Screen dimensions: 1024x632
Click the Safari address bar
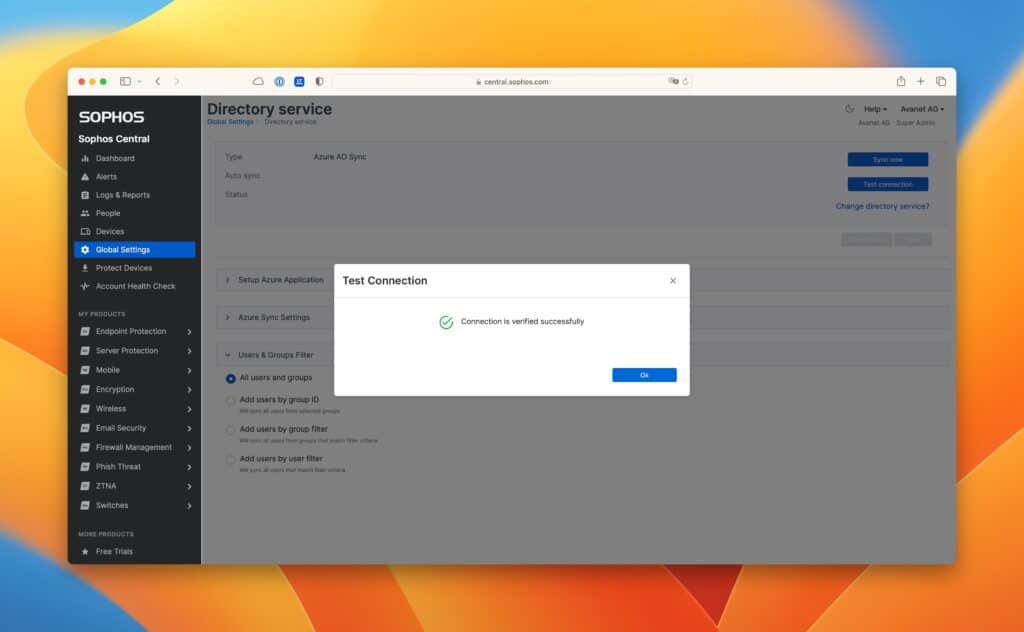tap(513, 82)
